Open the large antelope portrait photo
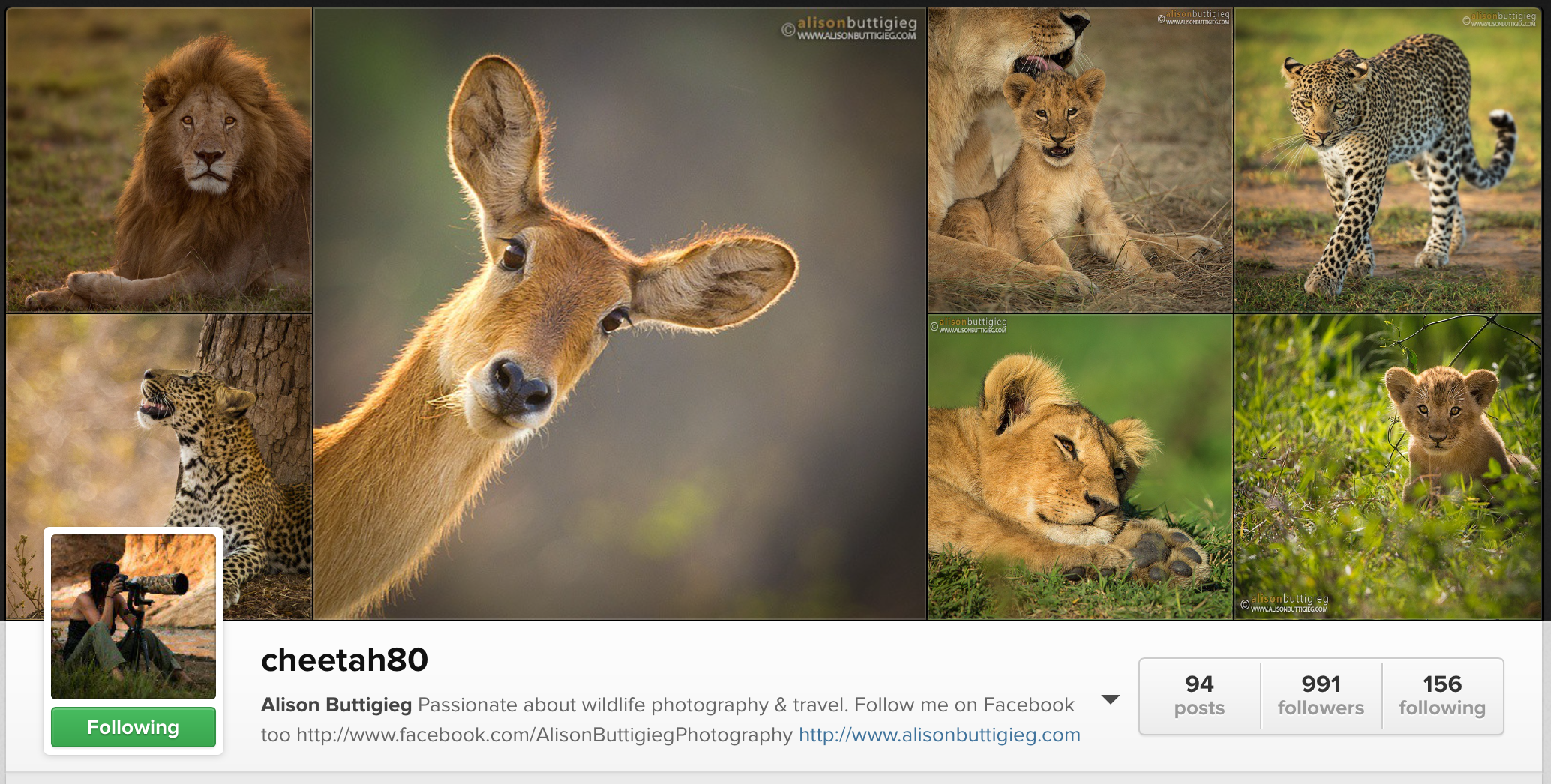The image size is (1551, 784). tap(619, 313)
